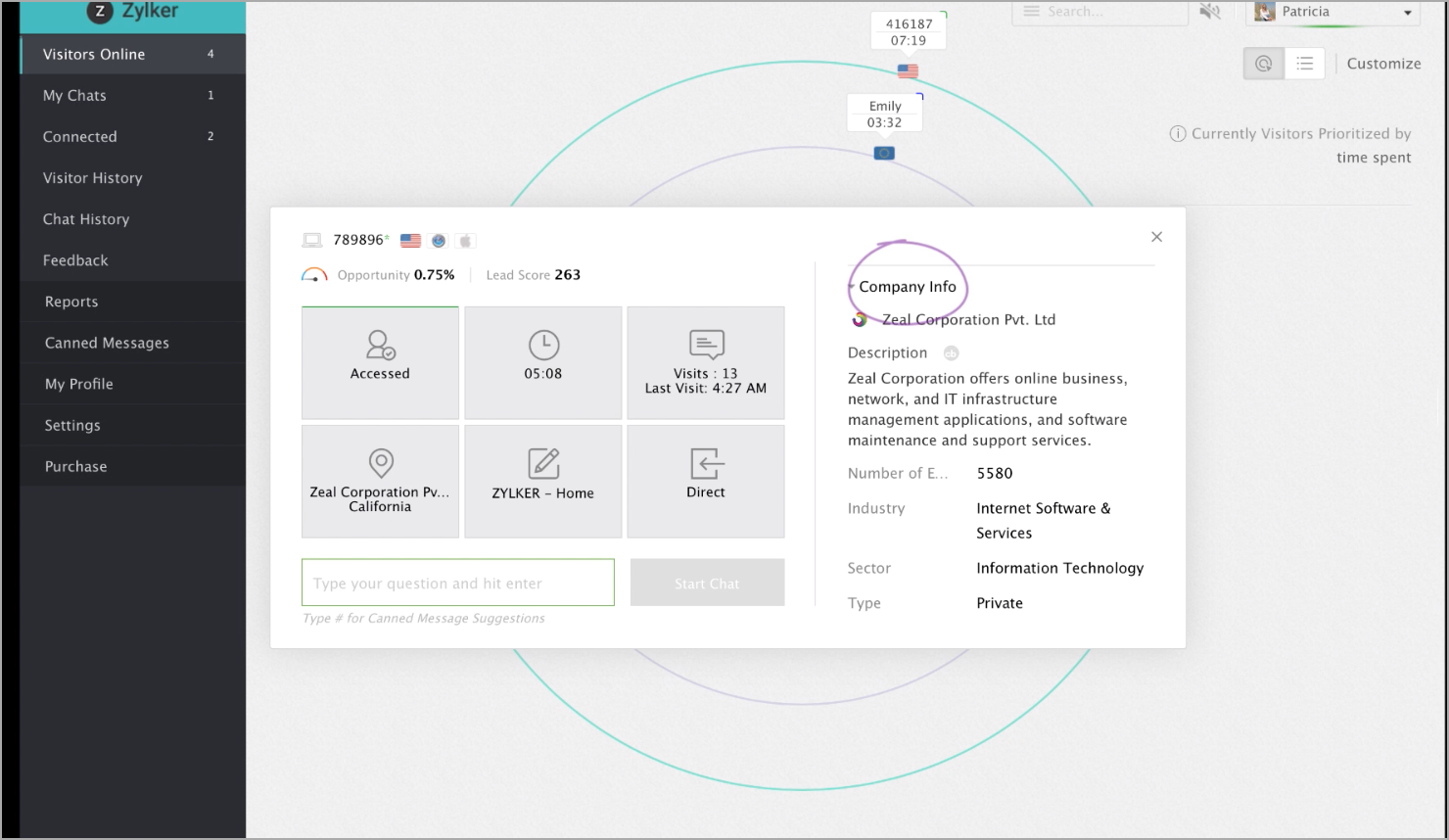The width and height of the screenshot is (1449, 840).
Task: Open Settings in the sidebar
Action: pyautogui.click(x=133, y=425)
